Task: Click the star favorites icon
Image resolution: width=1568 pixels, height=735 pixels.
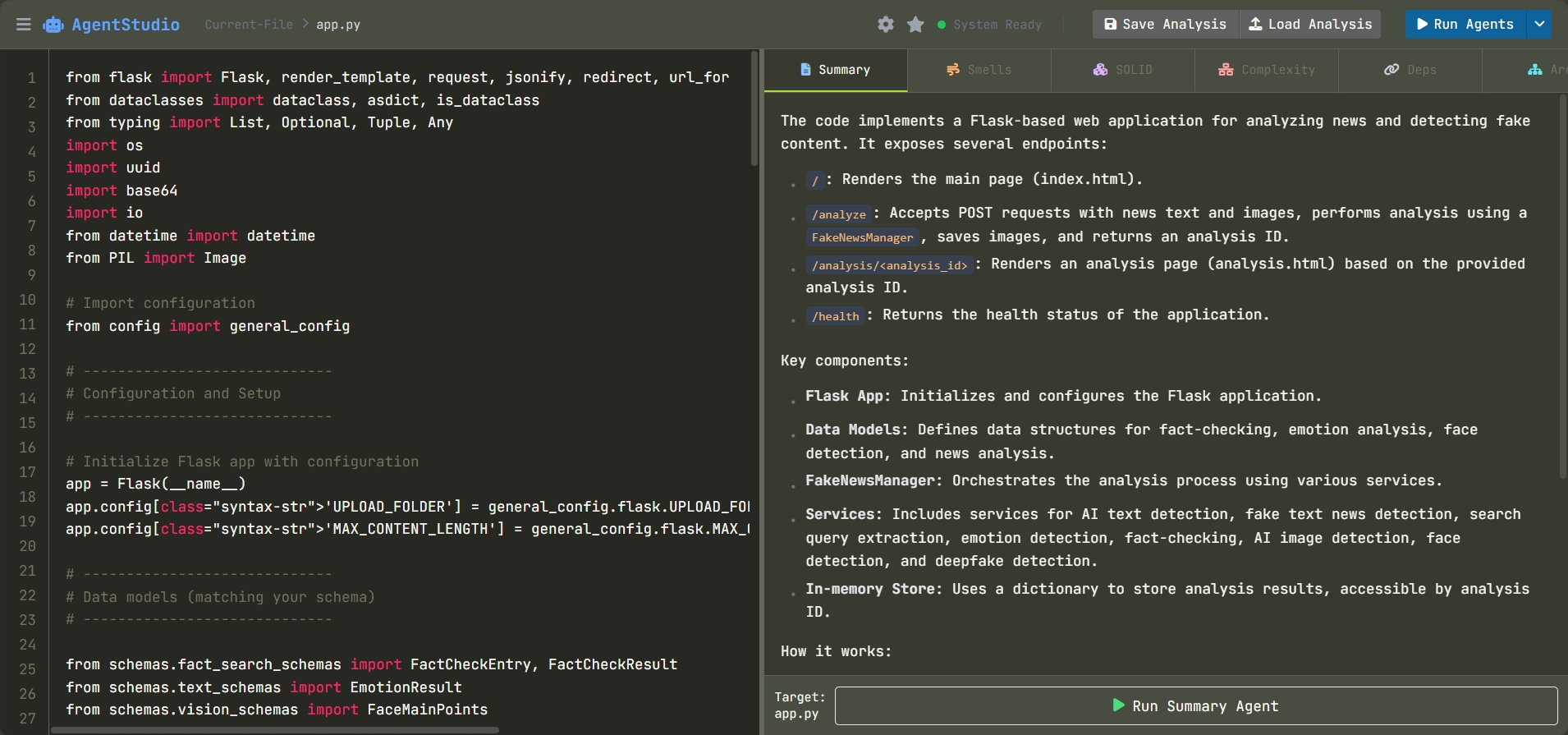Action: point(915,25)
